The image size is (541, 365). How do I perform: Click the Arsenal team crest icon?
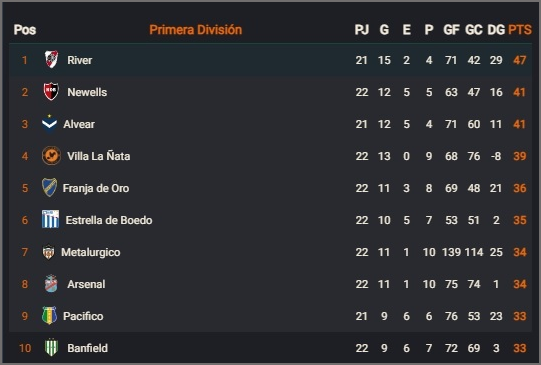51,284
